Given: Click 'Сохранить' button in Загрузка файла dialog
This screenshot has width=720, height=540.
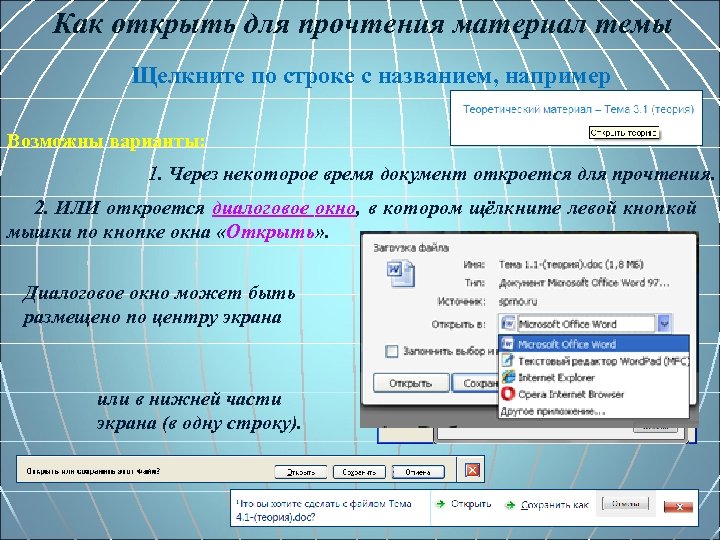Looking at the screenshot, I should [x=476, y=382].
